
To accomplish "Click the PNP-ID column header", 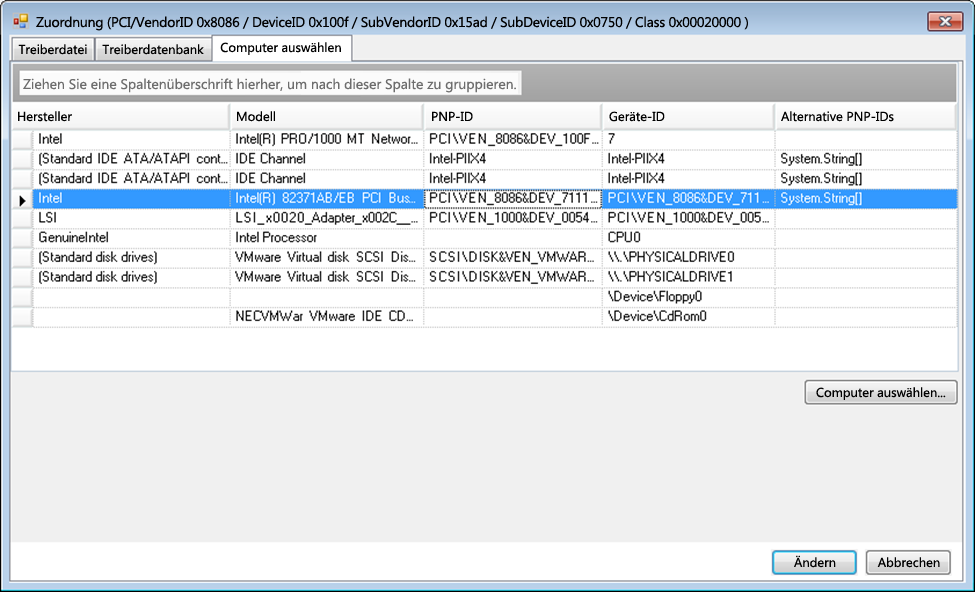I will (x=511, y=117).
